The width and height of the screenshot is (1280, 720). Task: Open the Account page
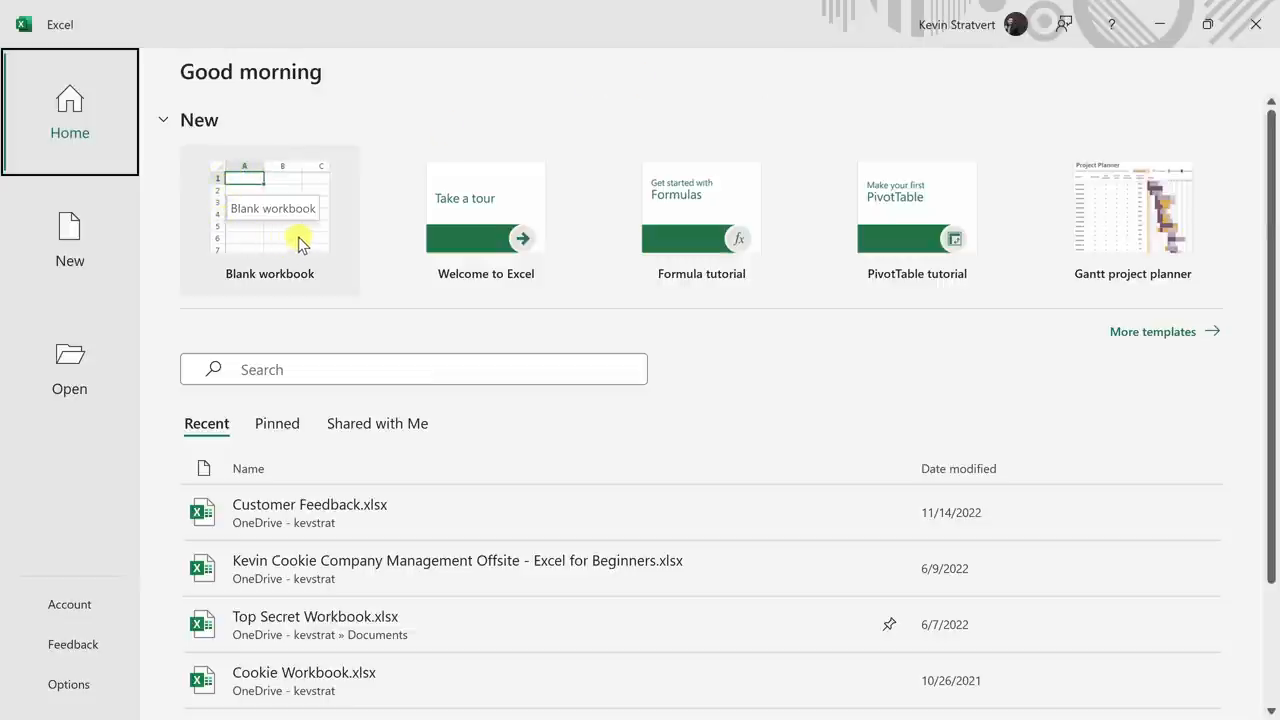(69, 604)
